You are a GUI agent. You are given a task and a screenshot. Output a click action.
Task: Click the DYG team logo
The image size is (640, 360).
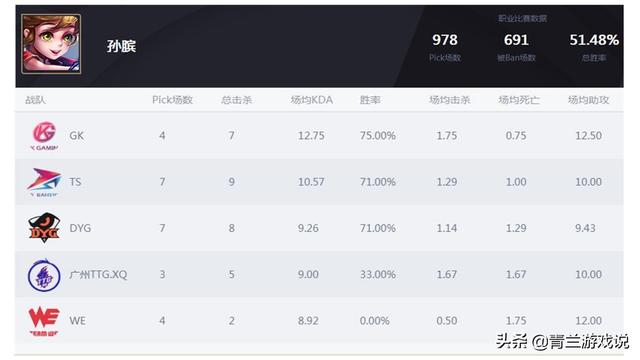tap(44, 228)
